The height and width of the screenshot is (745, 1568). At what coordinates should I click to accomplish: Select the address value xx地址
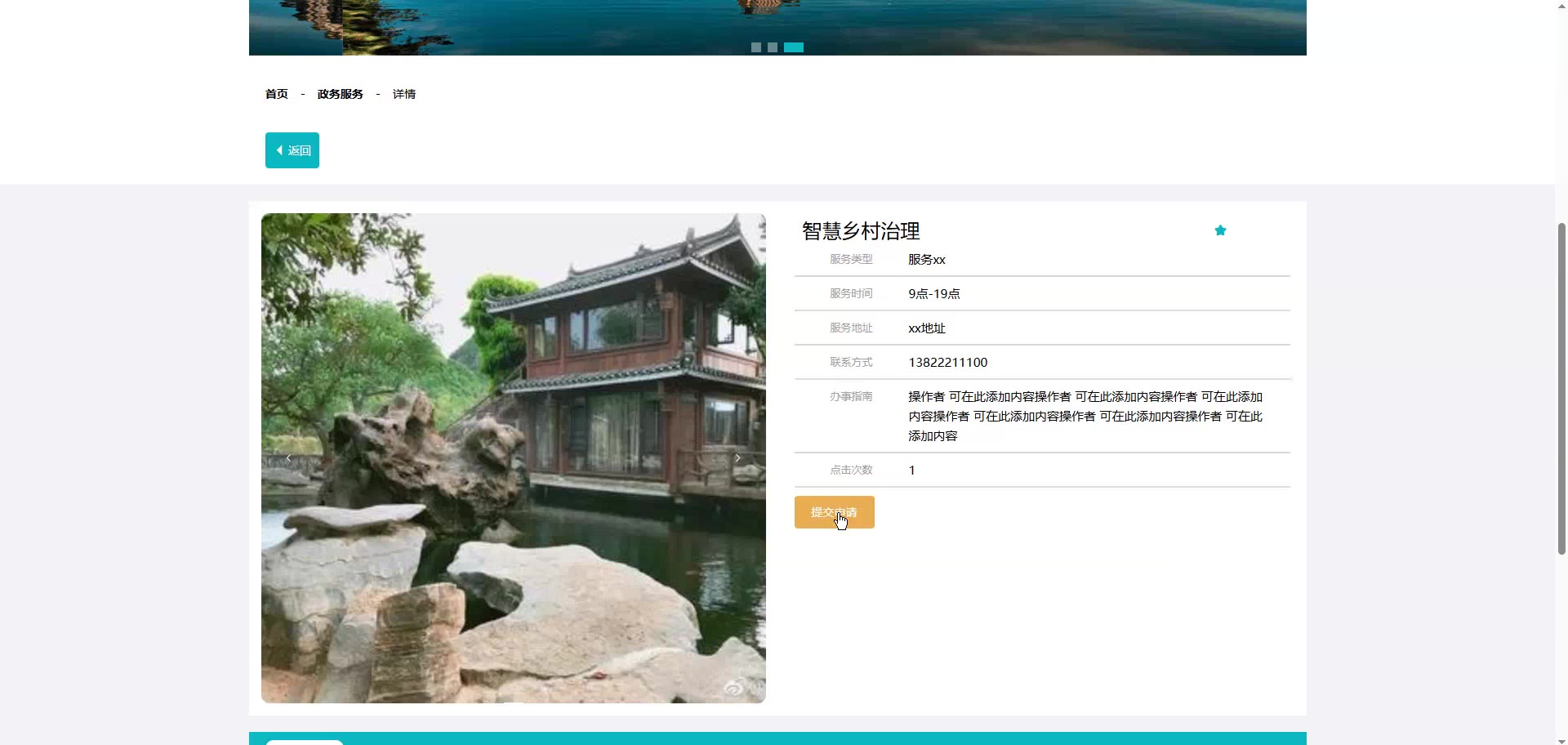point(927,328)
